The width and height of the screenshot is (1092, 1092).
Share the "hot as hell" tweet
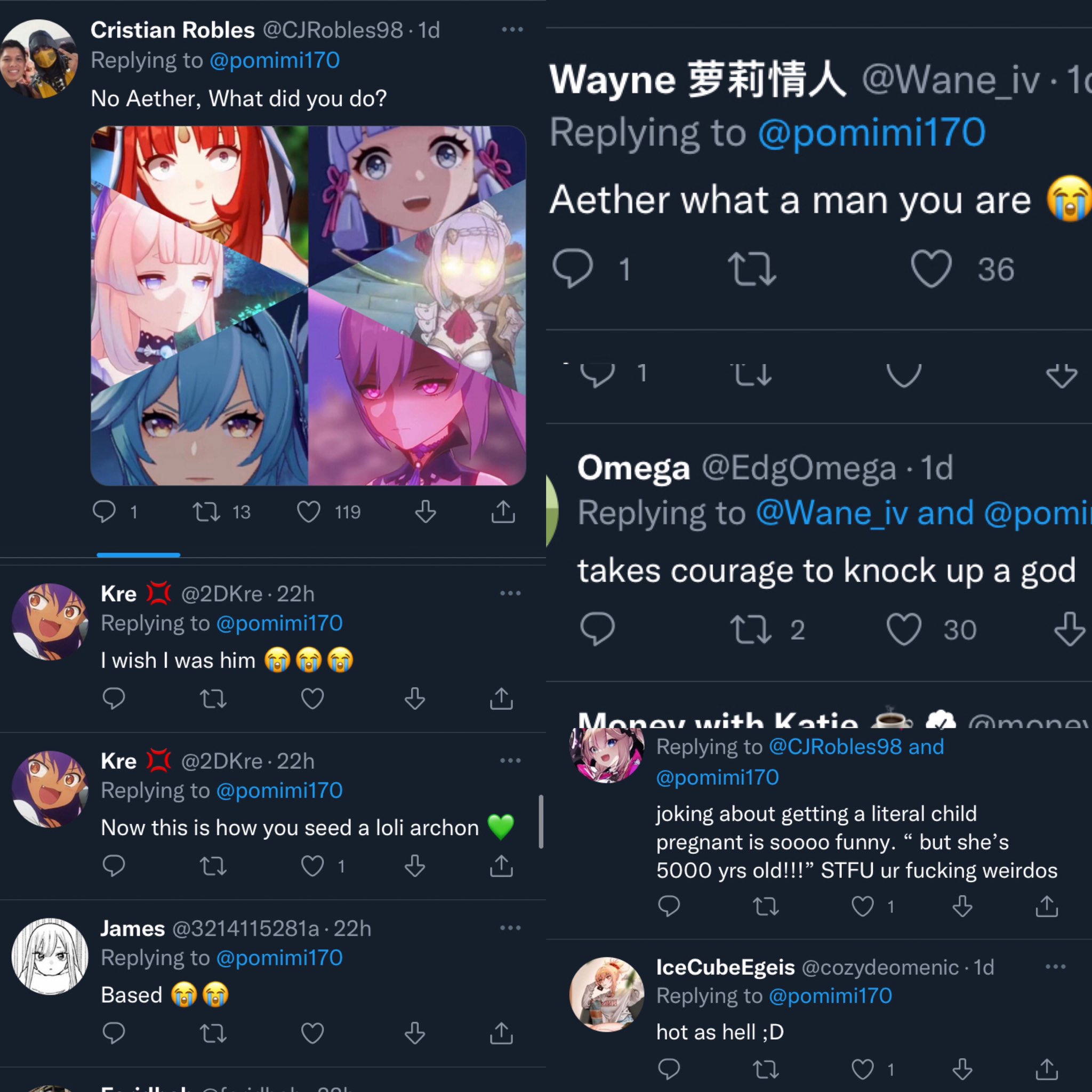1047,1069
